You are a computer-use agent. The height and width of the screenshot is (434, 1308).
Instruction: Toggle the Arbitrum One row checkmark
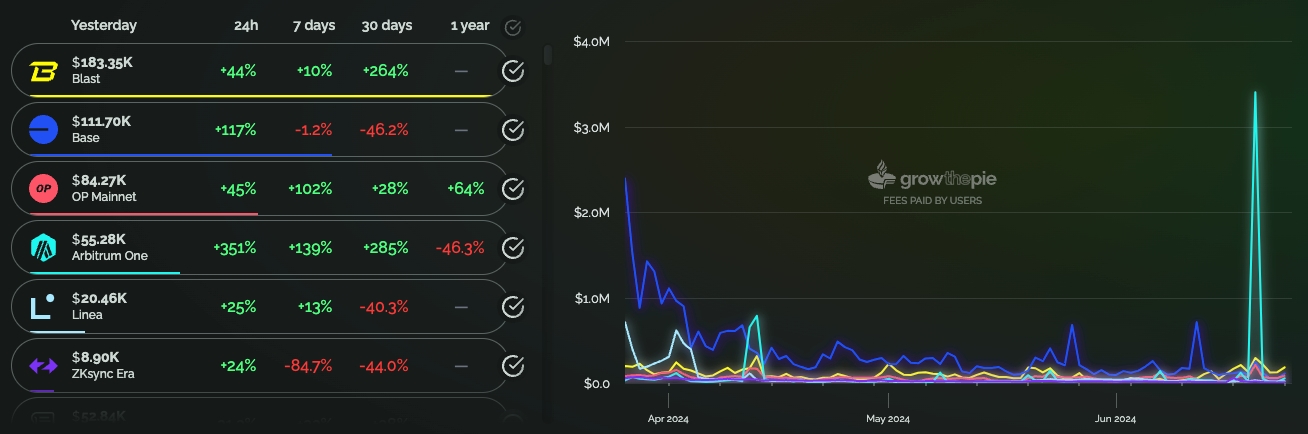[513, 248]
